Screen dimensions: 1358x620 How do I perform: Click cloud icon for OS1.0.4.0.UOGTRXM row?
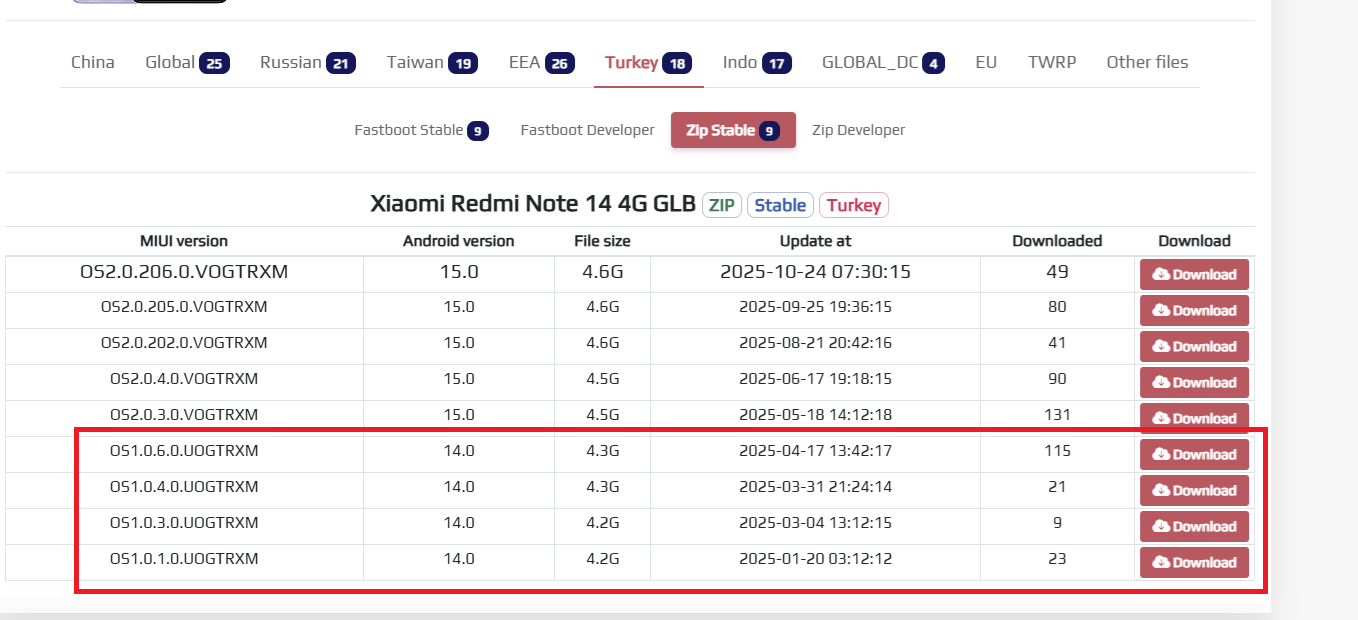pyautogui.click(x=1161, y=491)
